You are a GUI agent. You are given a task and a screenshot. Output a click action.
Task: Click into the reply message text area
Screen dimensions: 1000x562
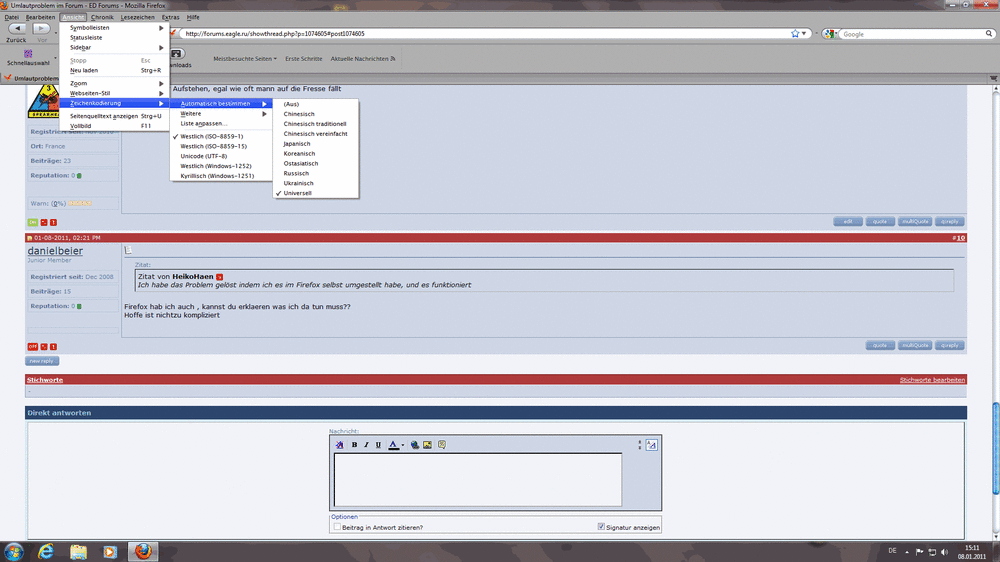click(x=478, y=480)
